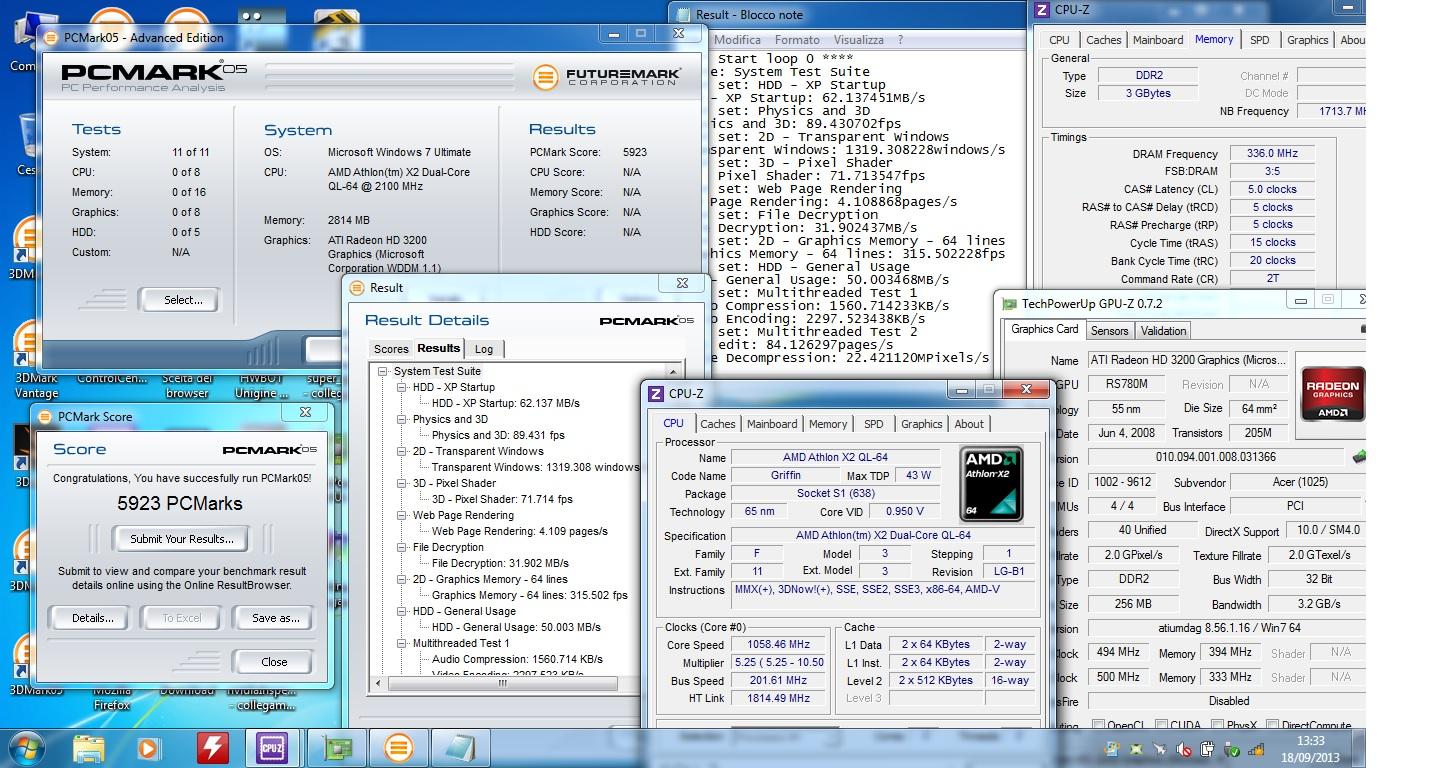Click PCMark05 Advanced Edition title bar icon
1448x768 pixels.
point(52,37)
